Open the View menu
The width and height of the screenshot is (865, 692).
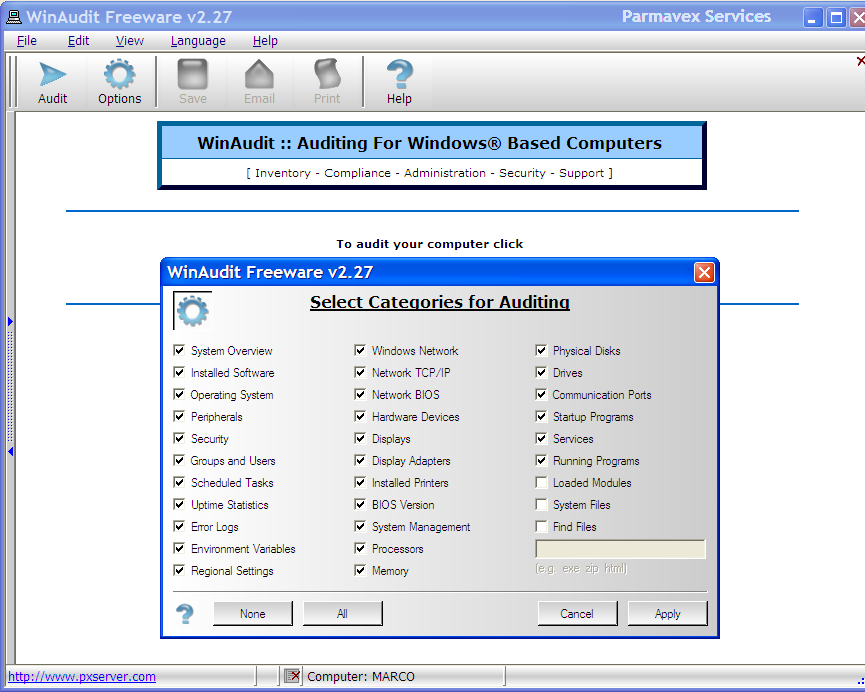(x=130, y=41)
